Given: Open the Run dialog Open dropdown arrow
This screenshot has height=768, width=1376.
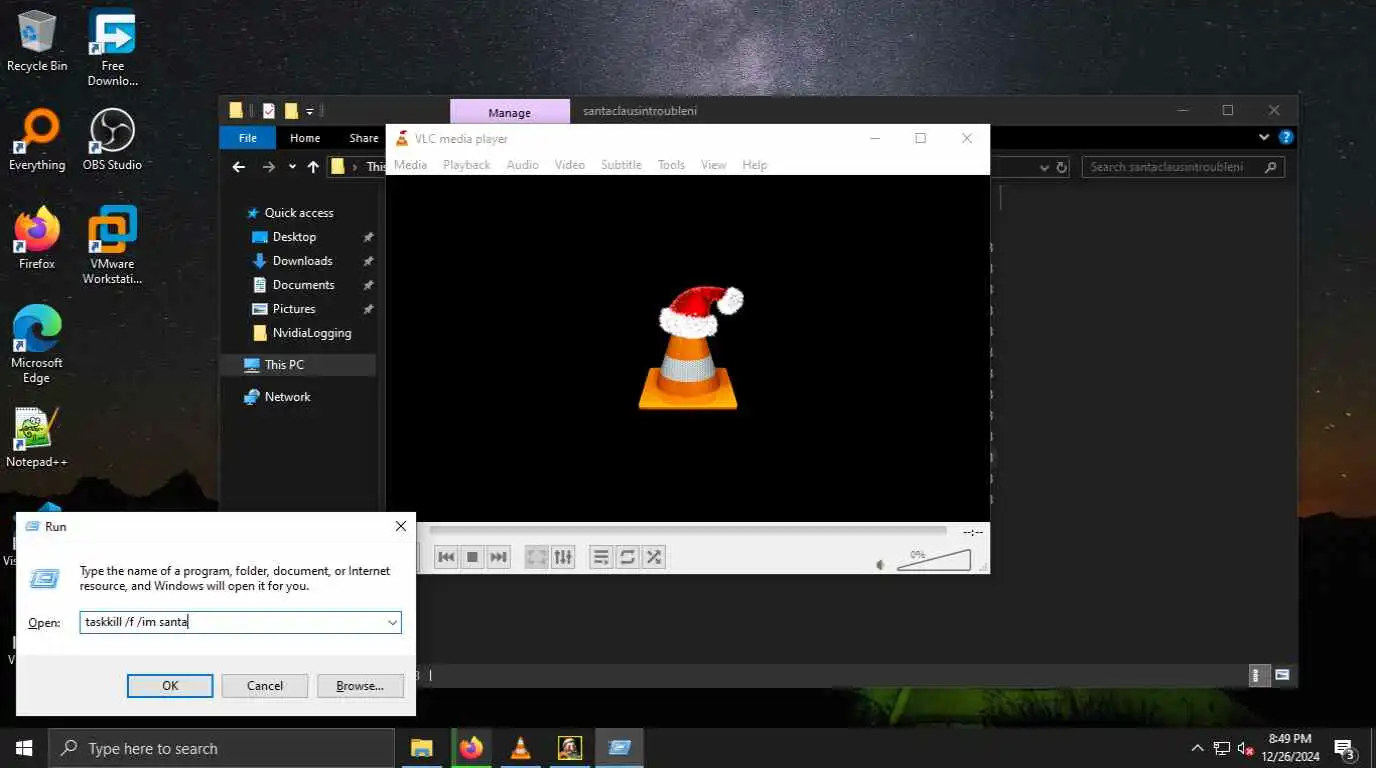Looking at the screenshot, I should click(x=392, y=622).
